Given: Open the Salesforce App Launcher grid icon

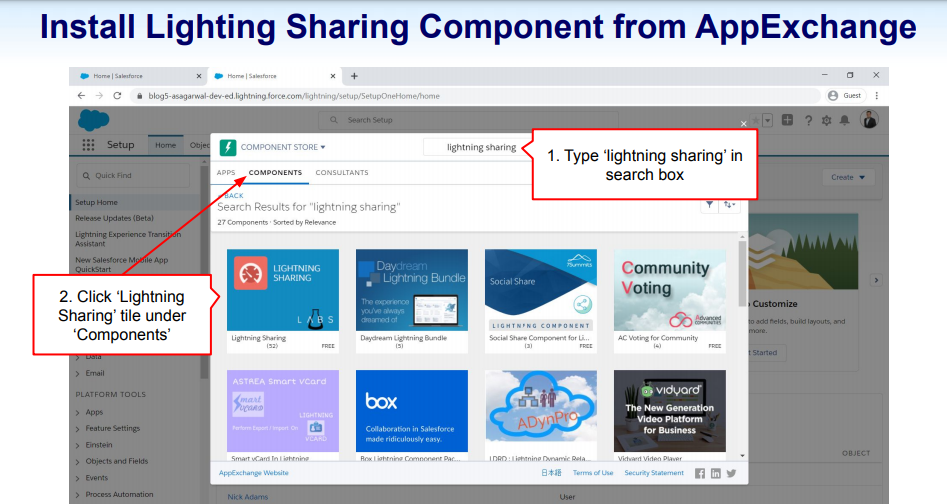Looking at the screenshot, I should click(88, 145).
